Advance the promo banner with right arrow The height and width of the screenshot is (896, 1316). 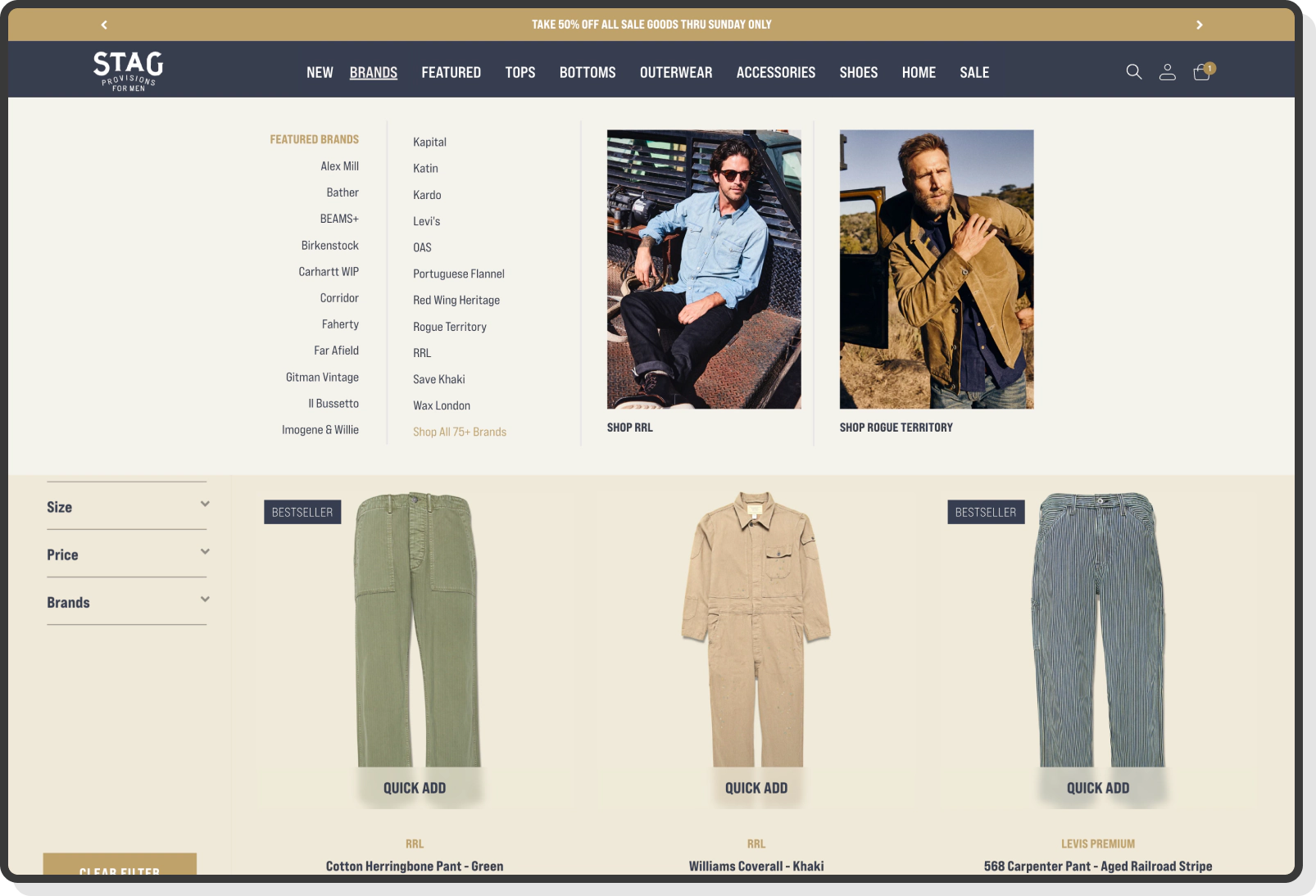pyautogui.click(x=1199, y=25)
